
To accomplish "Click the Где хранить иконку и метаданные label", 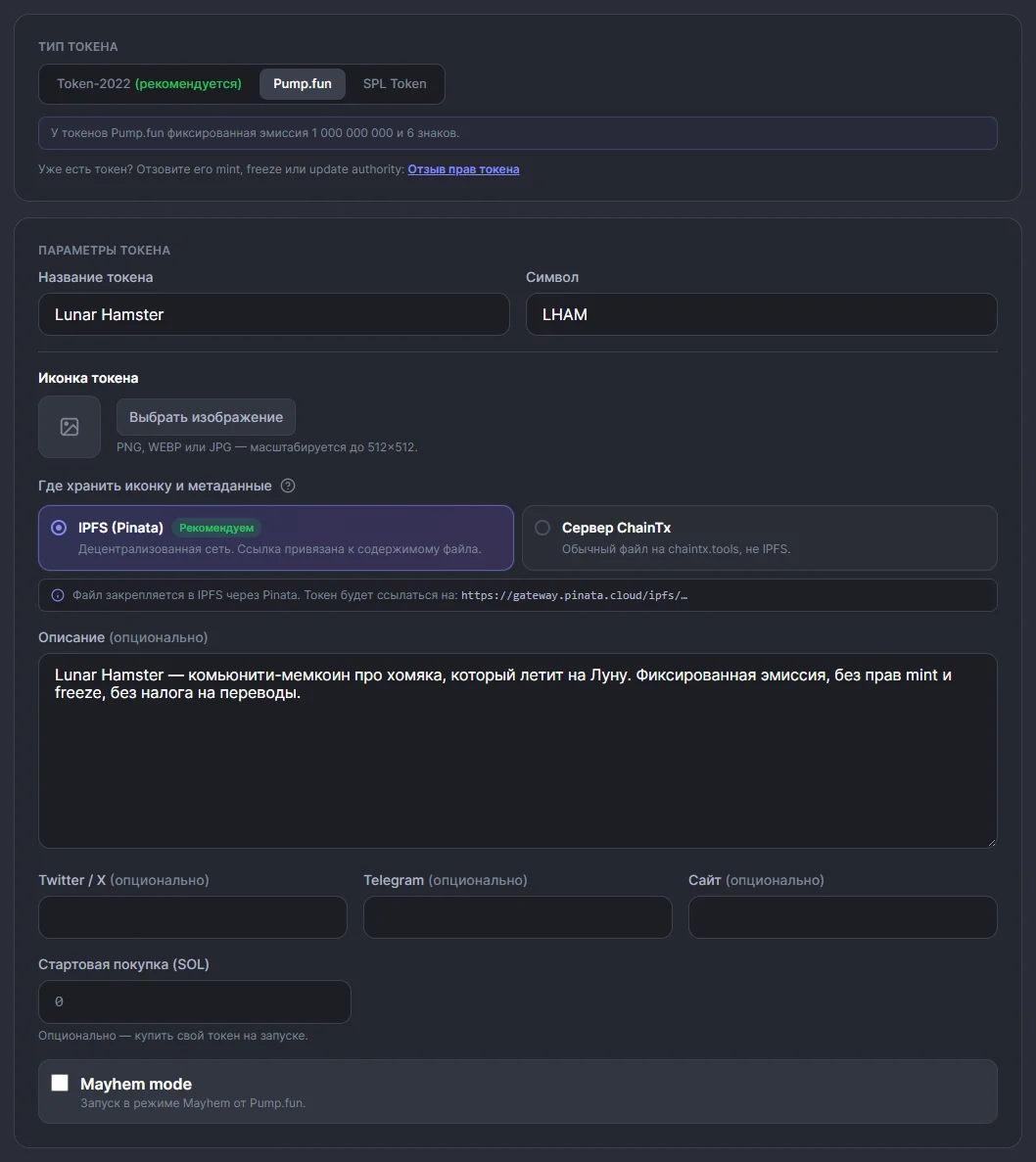I will point(155,487).
